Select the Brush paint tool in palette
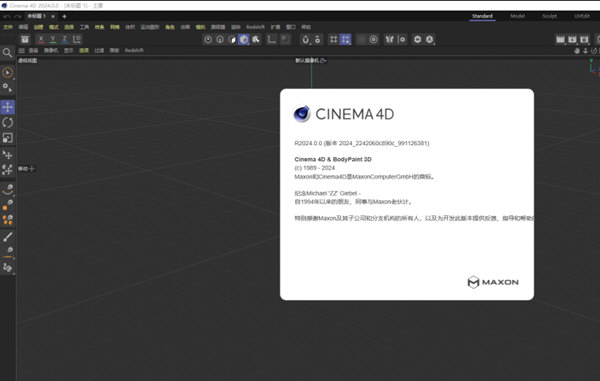Viewport: 600px width, 381px height. coord(8,237)
